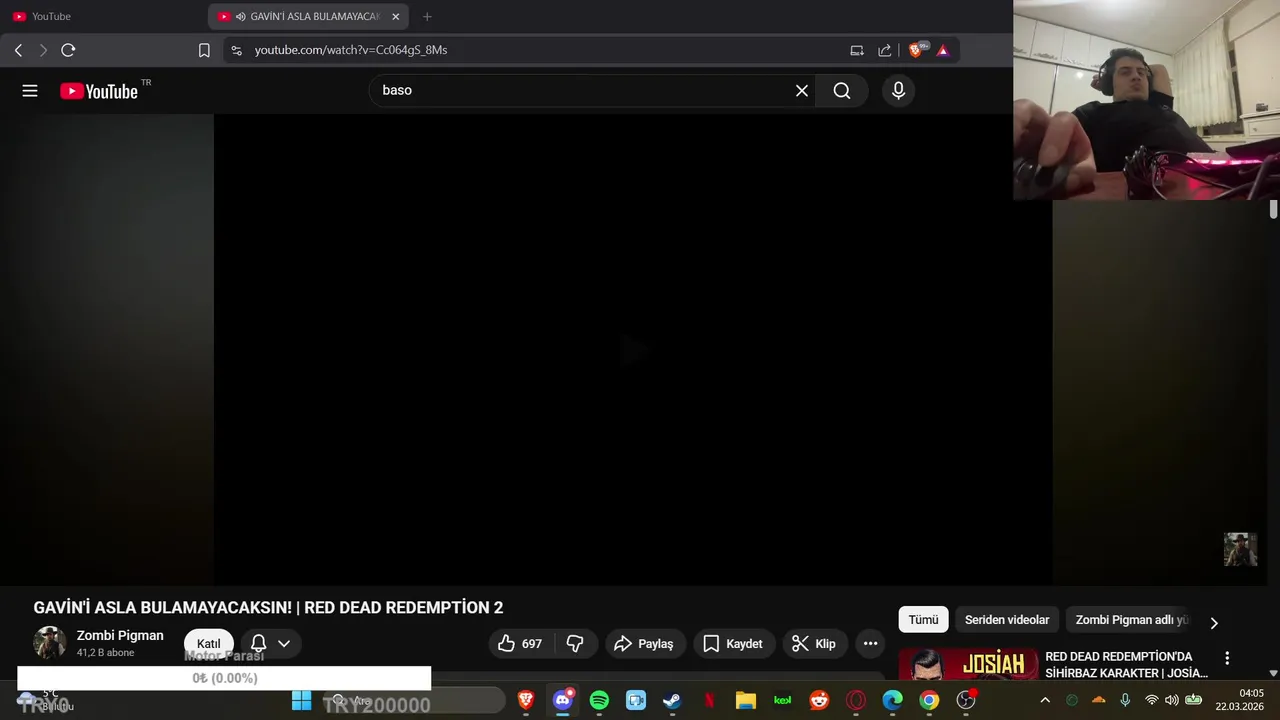This screenshot has width=1280, height=720.
Task: Open the SİHİRBAZ KARAKTER video title
Action: [1126, 665]
